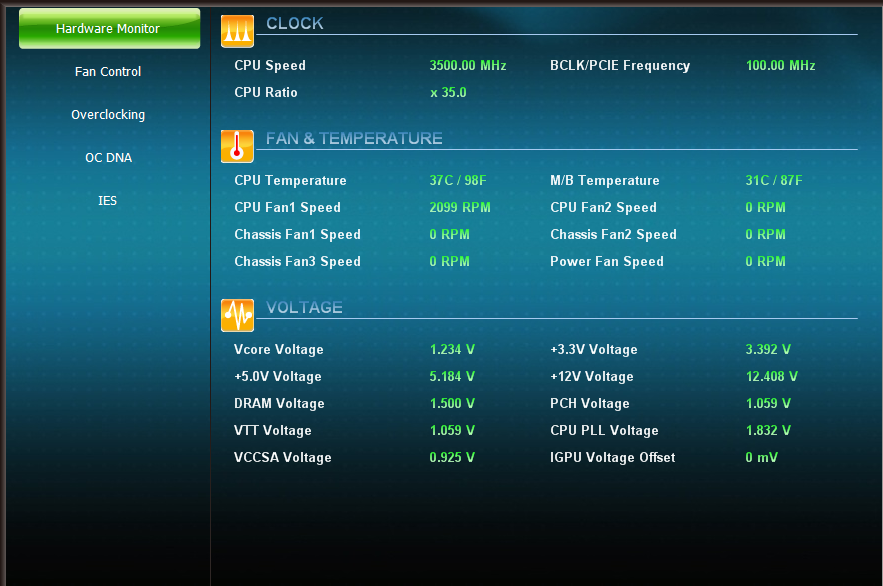Select the CPU Temperature label
The image size is (883, 586).
tap(290, 181)
